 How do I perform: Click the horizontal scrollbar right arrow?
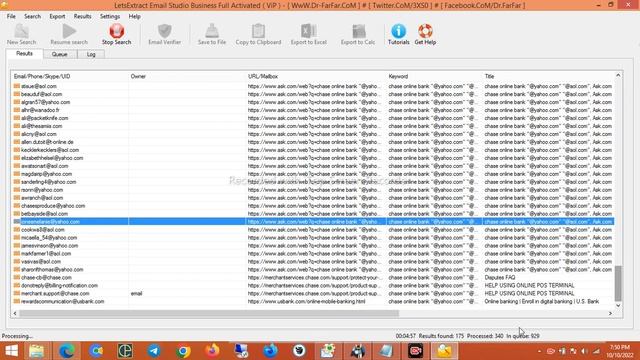point(610,313)
